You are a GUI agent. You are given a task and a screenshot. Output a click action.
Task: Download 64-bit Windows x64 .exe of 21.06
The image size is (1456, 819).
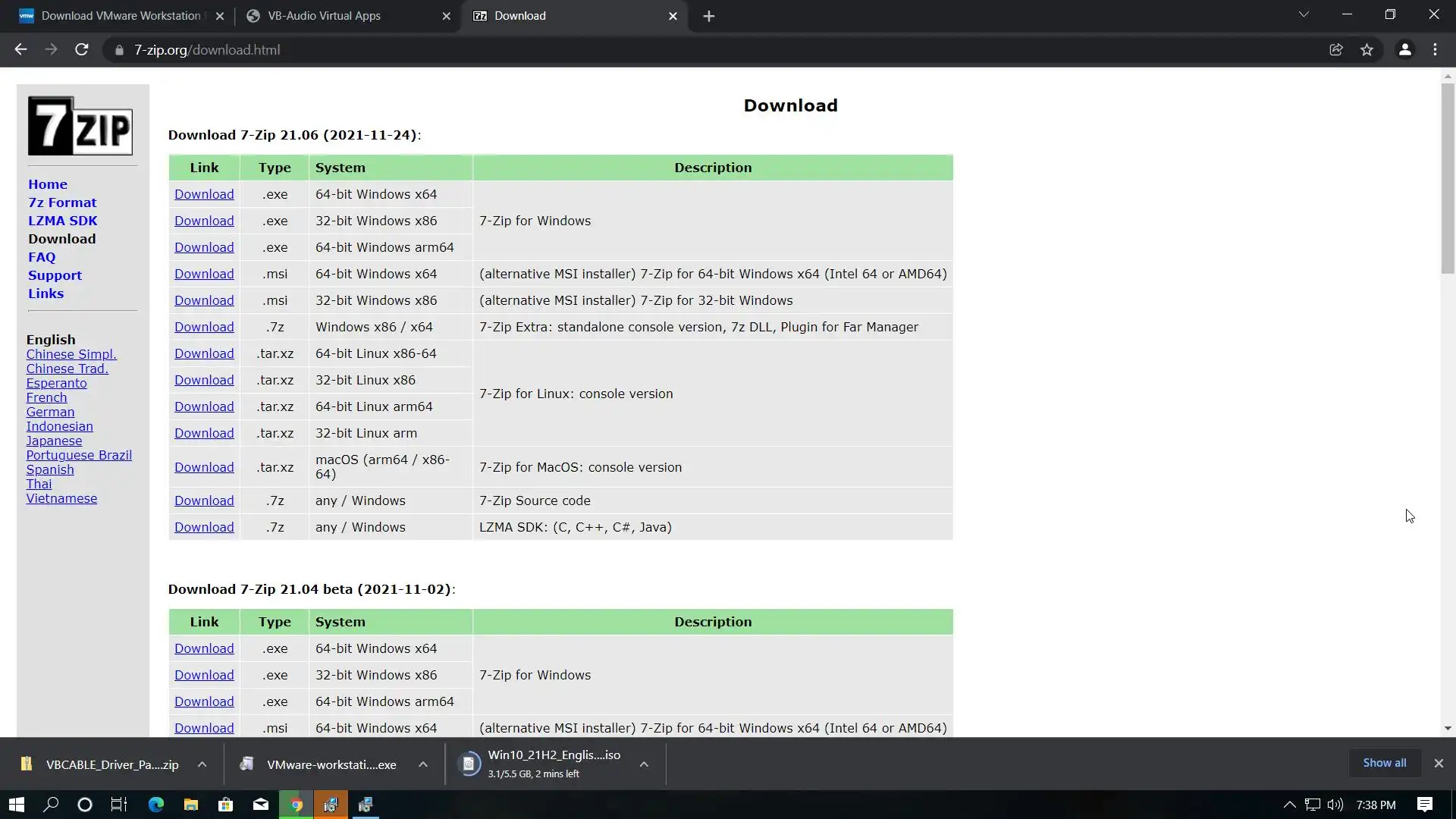[x=204, y=194]
